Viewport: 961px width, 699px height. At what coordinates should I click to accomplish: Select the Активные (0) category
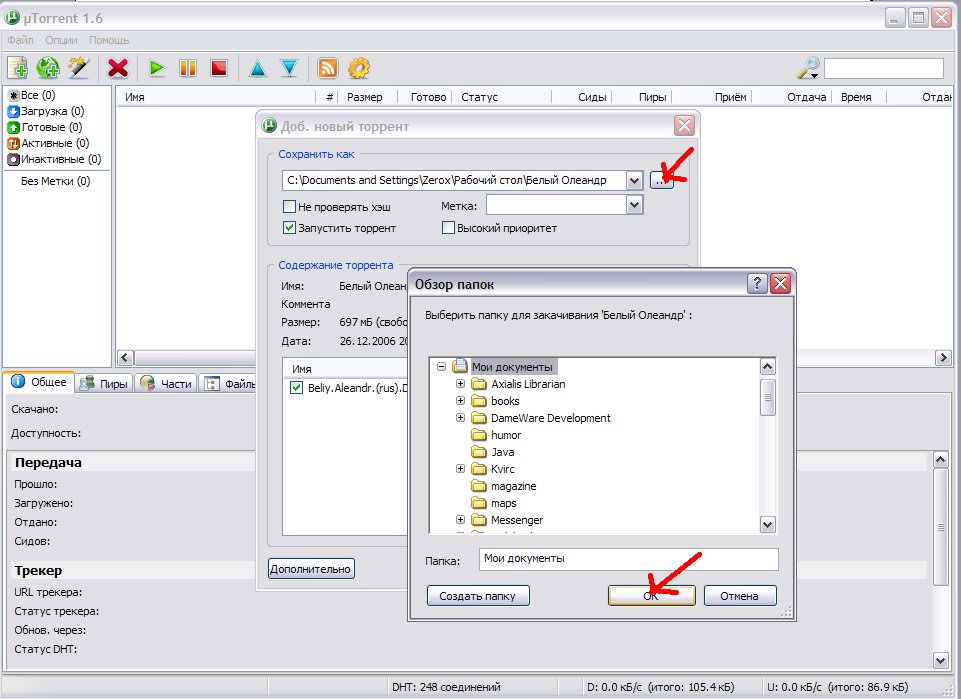48,143
